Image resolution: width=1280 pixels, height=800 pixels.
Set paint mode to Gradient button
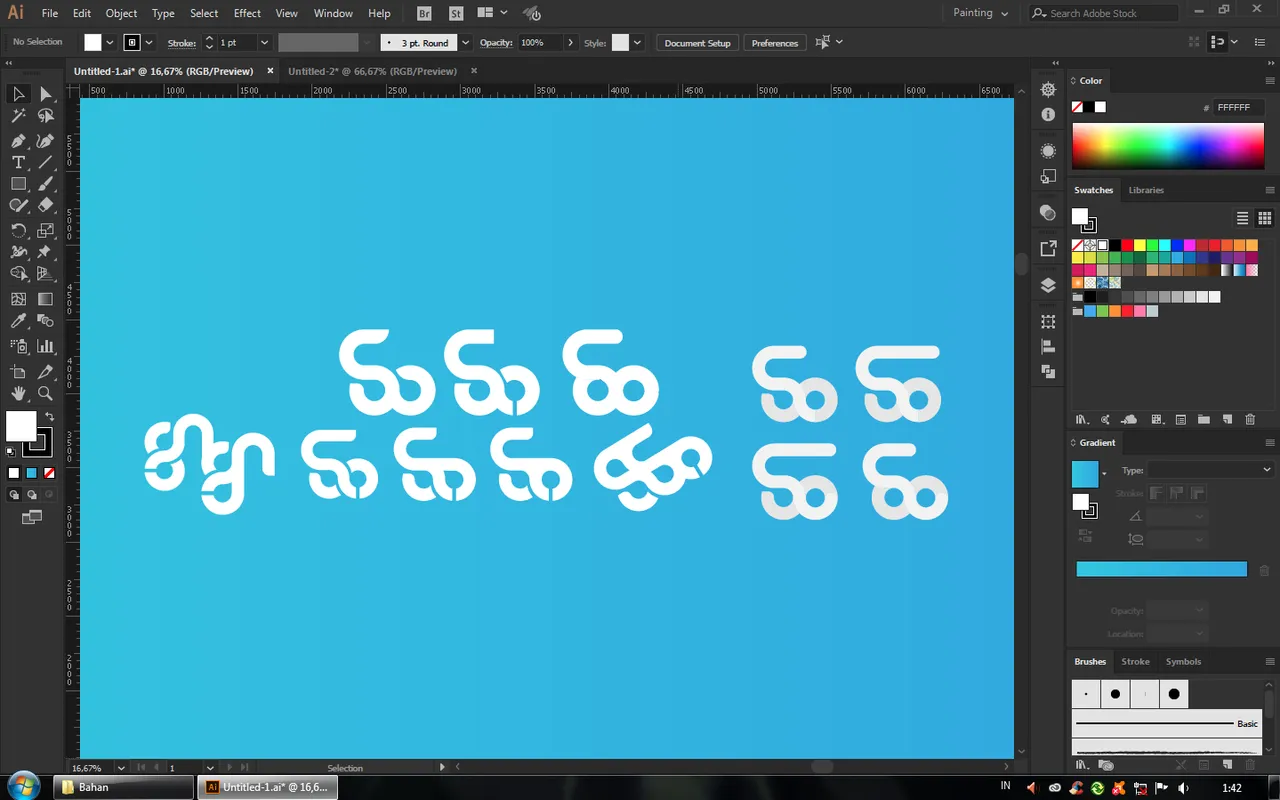(x=32, y=473)
